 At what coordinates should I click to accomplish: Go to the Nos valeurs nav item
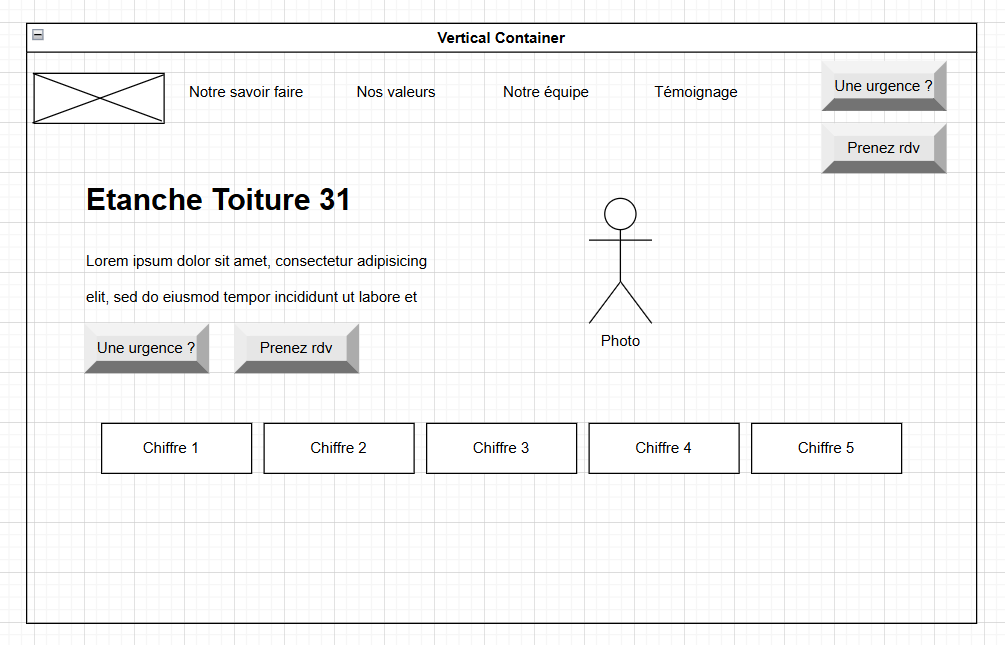pyautogui.click(x=396, y=92)
